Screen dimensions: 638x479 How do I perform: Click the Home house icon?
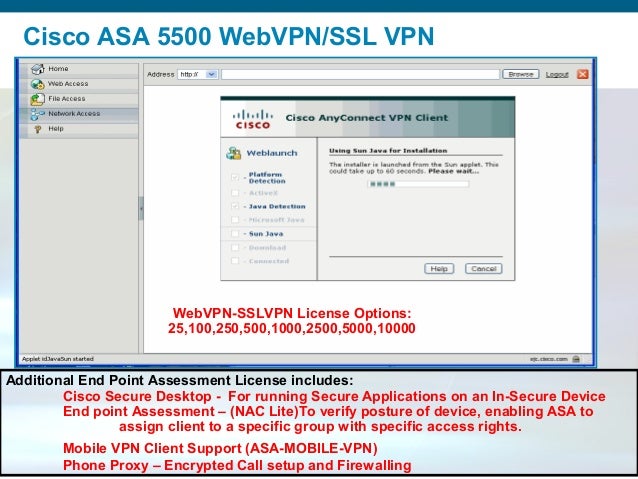[x=37, y=69]
